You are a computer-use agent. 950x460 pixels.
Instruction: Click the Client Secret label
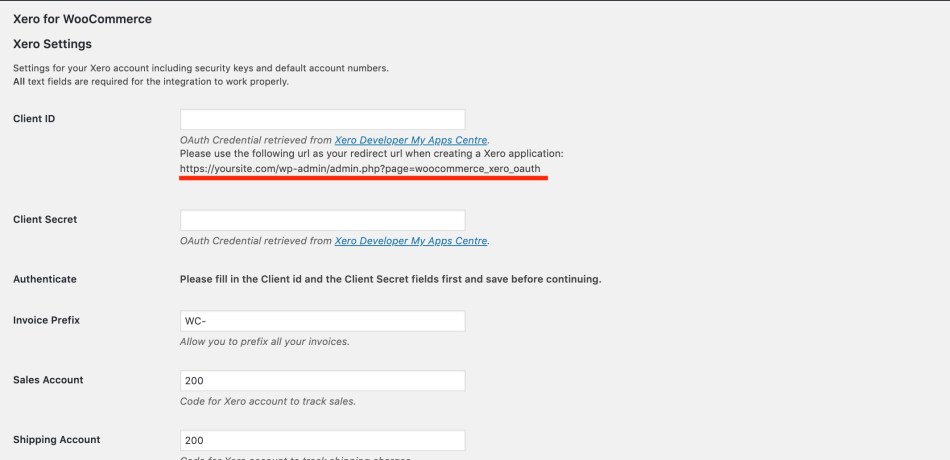45,219
